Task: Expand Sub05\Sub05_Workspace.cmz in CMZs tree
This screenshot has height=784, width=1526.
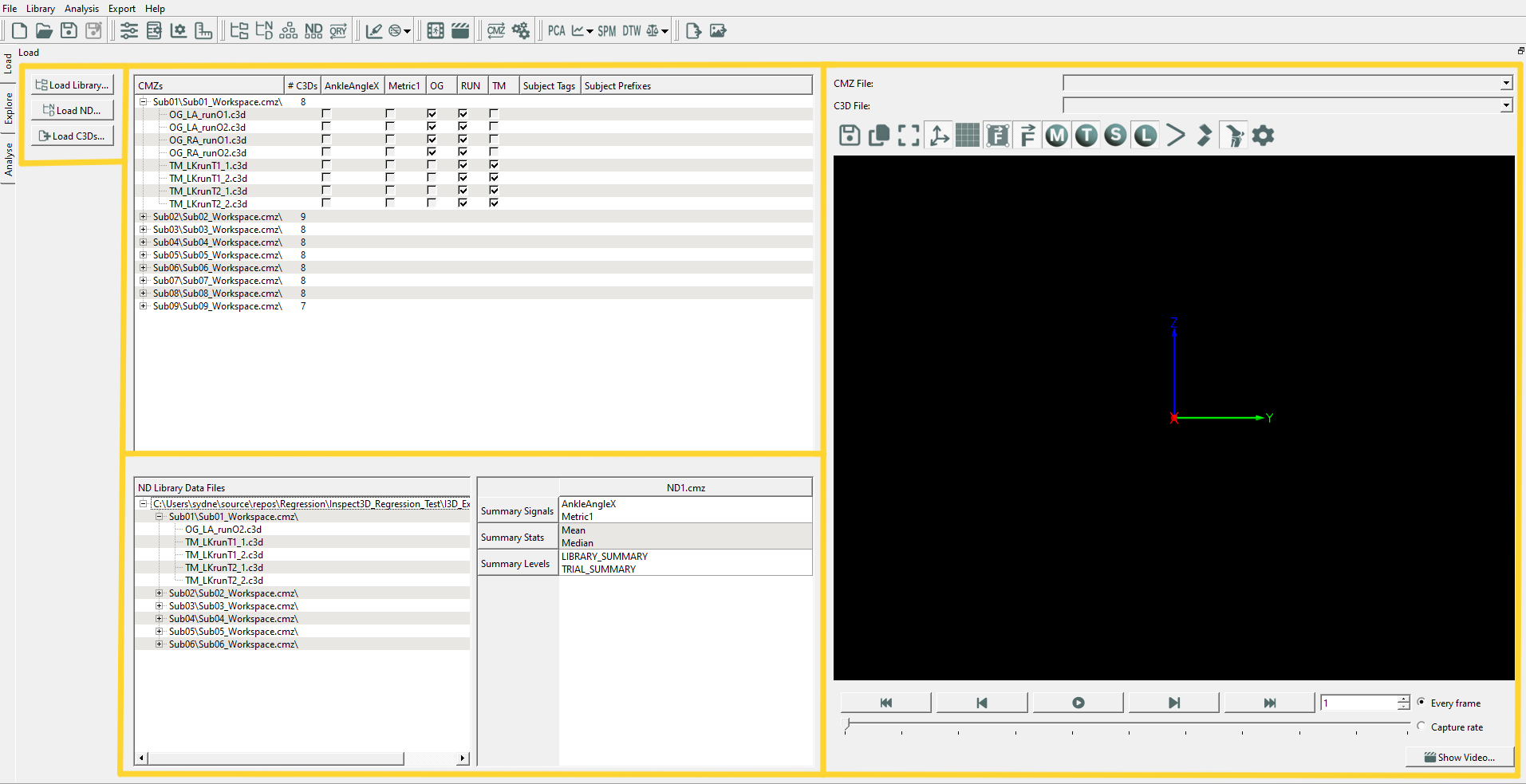Action: [144, 255]
